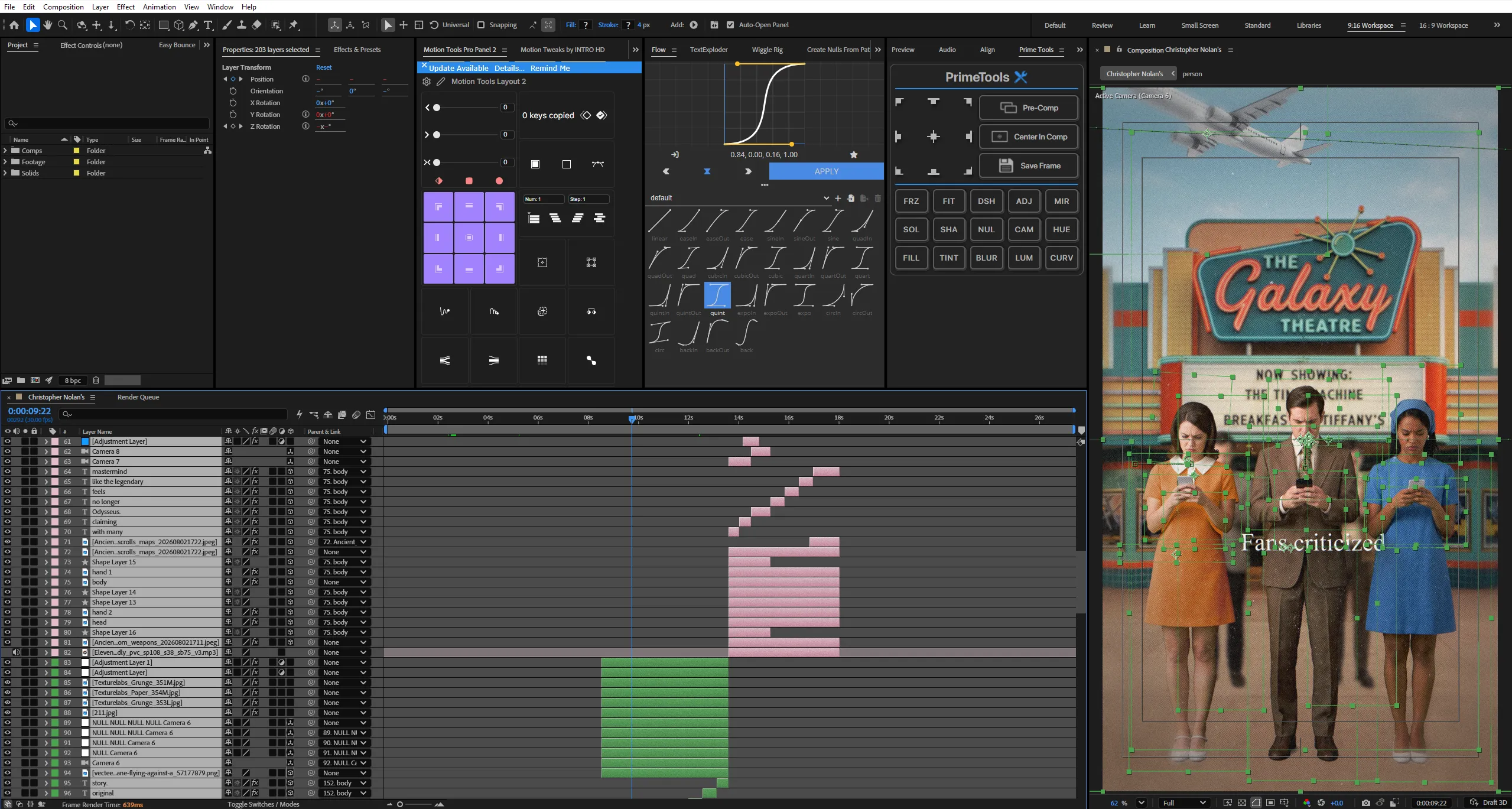Click the CAM button in PrimeTools

pos(1024,229)
